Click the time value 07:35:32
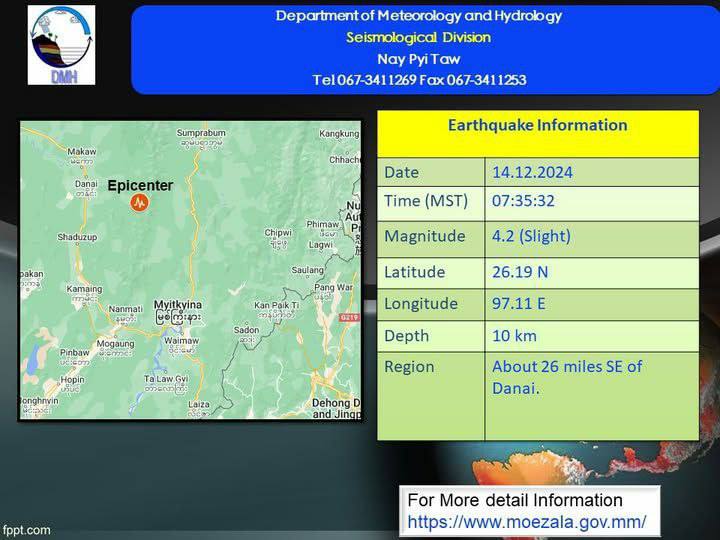 point(523,202)
